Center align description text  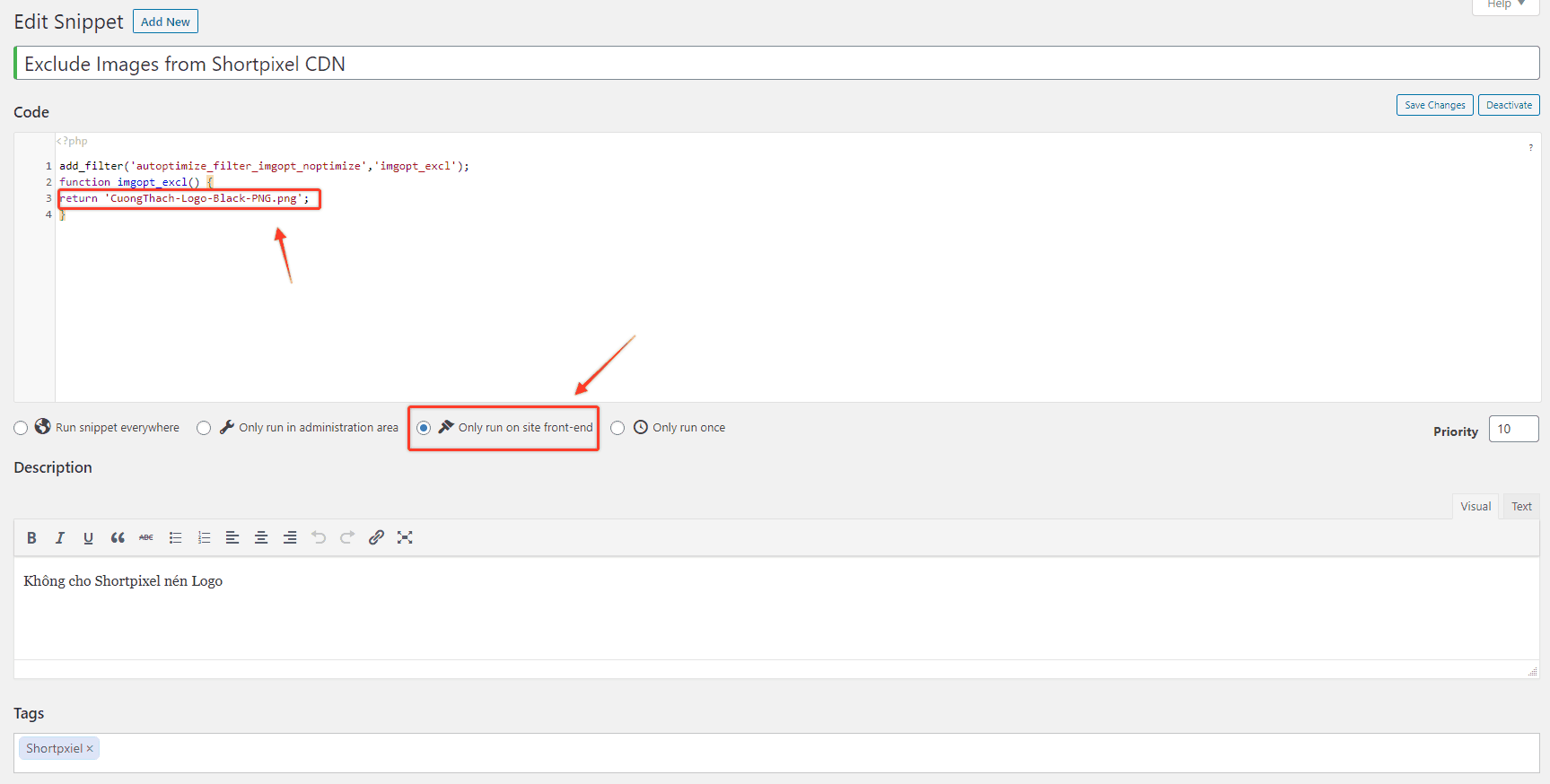pyautogui.click(x=261, y=537)
